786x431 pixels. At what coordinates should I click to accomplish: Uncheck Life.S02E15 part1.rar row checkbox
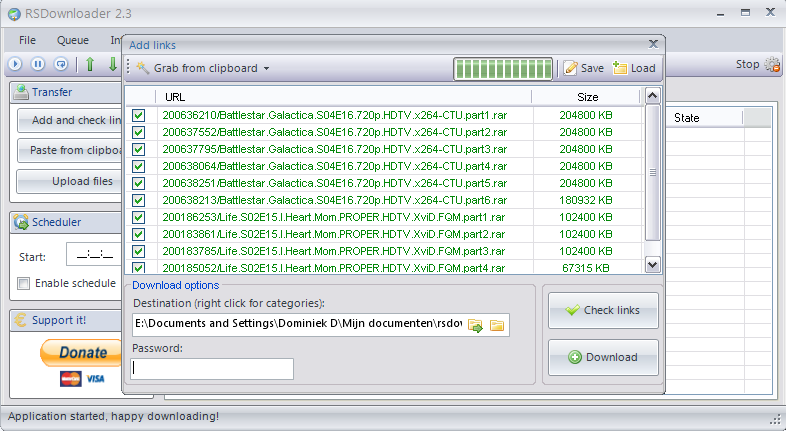pos(138,218)
